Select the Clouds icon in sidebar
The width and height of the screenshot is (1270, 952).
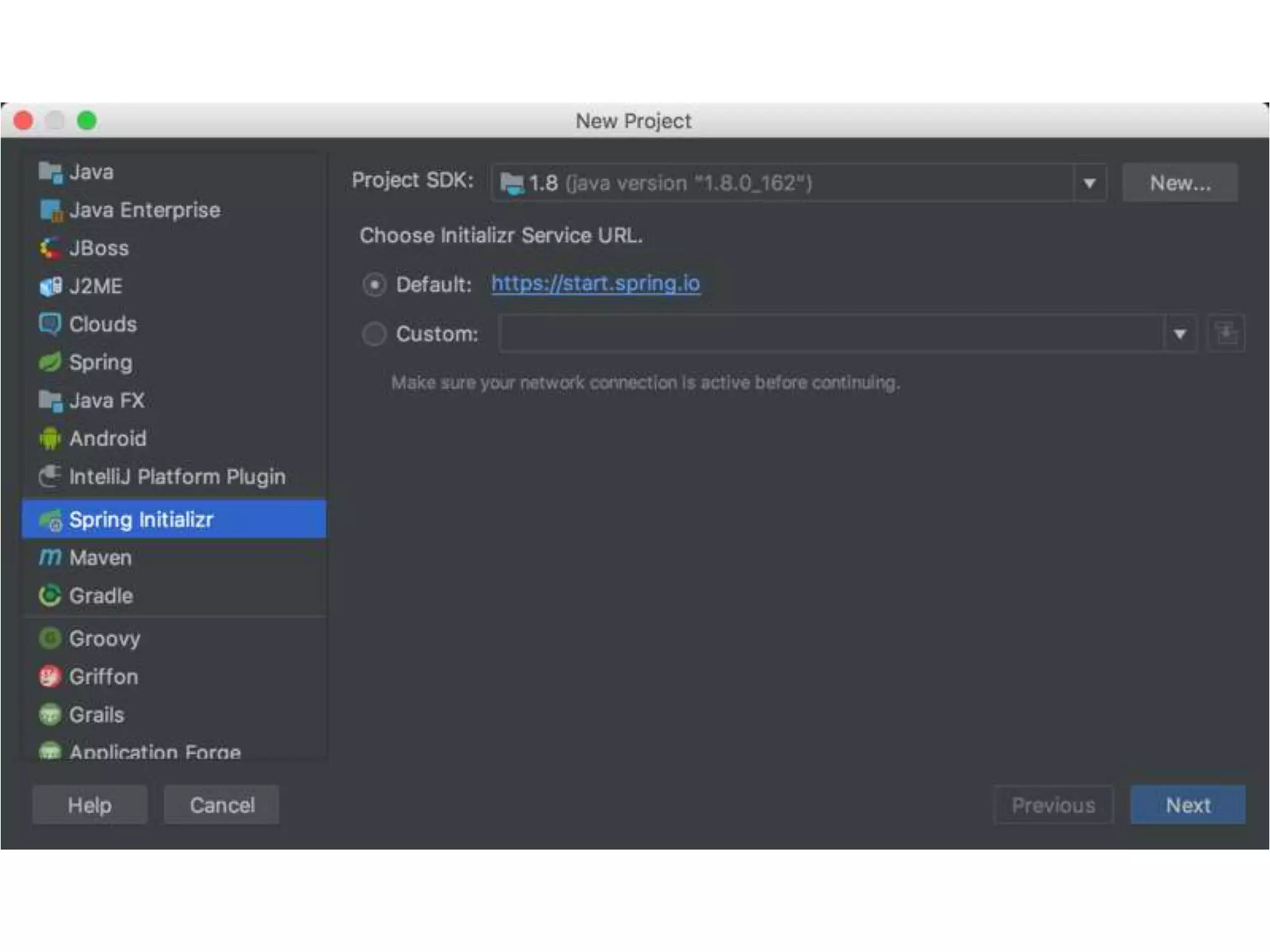pos(50,324)
